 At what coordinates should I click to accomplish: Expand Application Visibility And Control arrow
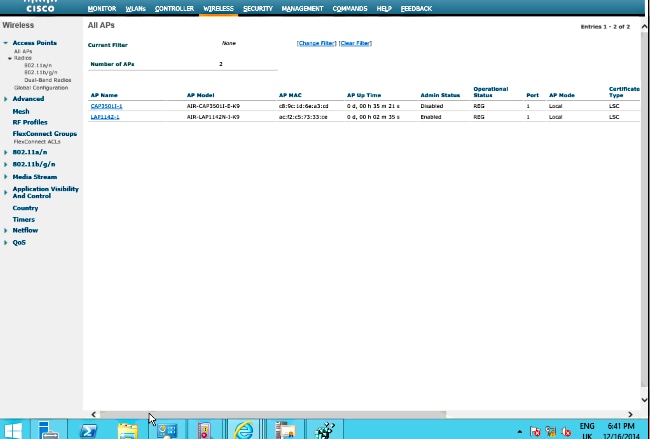click(x=5, y=192)
